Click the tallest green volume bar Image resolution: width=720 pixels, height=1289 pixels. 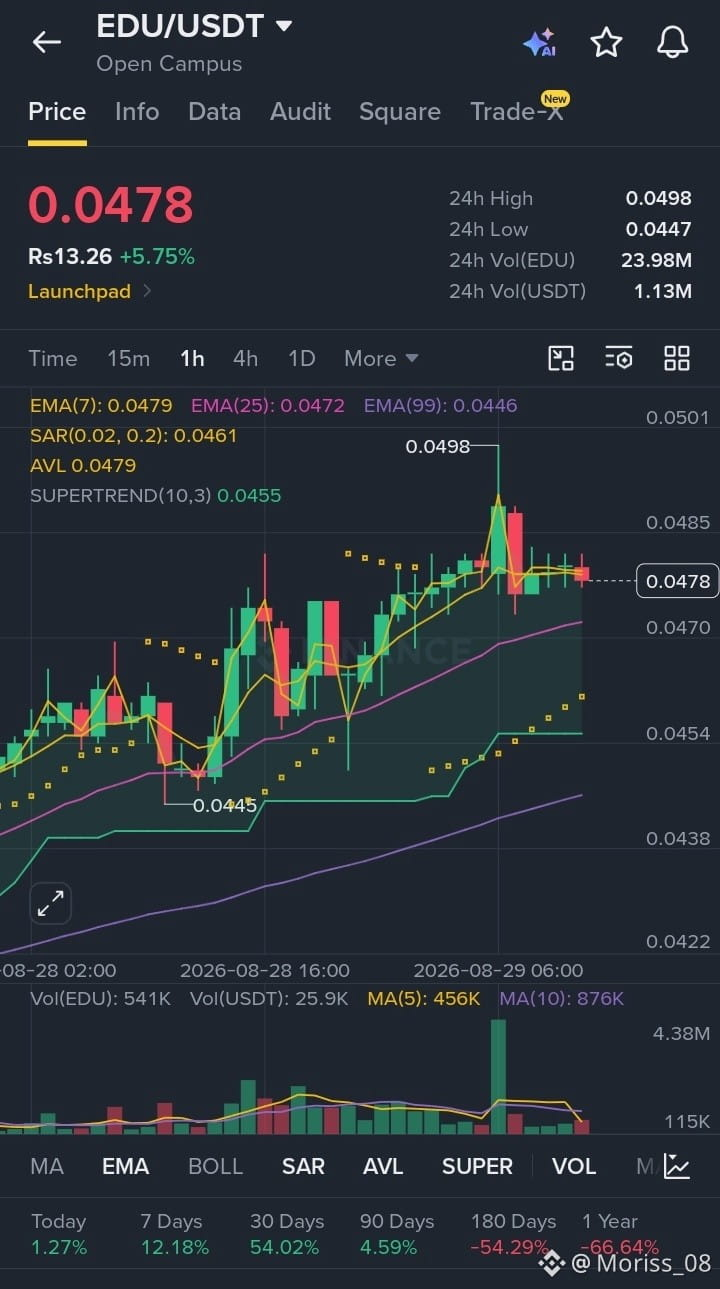tap(498, 1076)
